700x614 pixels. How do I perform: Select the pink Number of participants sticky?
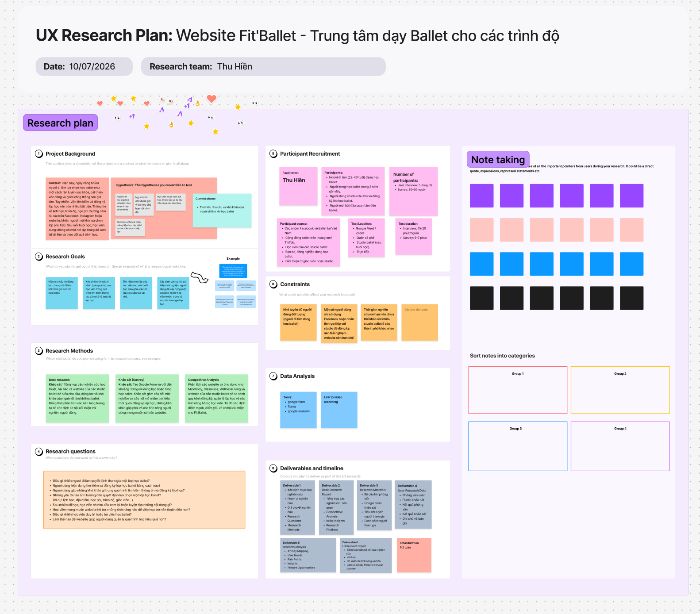pos(413,192)
